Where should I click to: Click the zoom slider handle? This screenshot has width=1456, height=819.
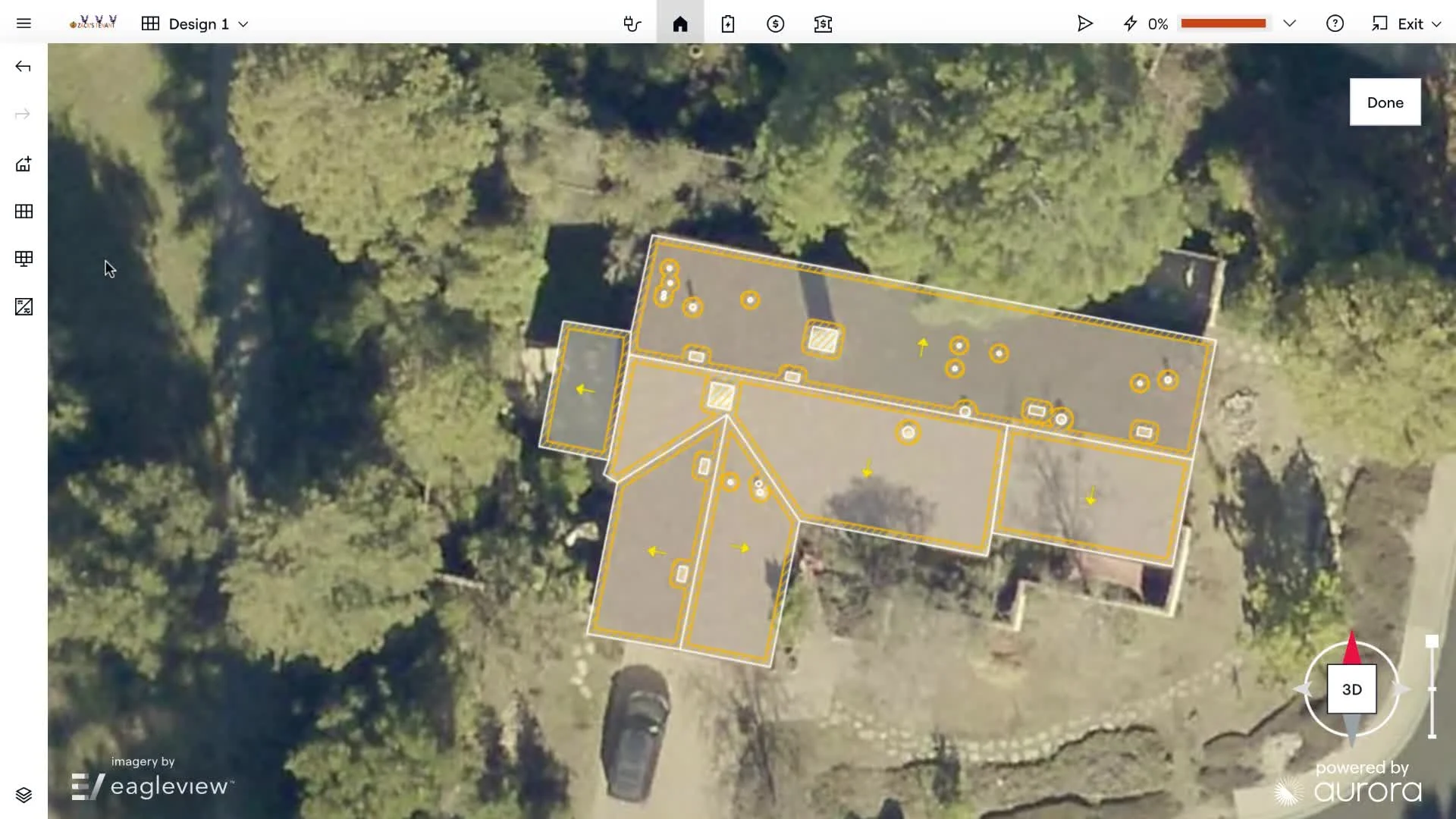coord(1432,642)
